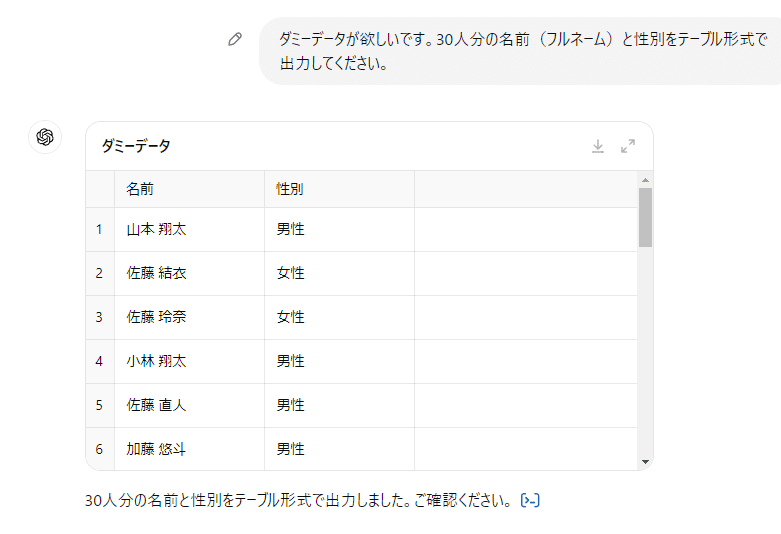This screenshot has width=781, height=534.
Task: Click cell 佐藤 玲奈
Action: coord(189,317)
